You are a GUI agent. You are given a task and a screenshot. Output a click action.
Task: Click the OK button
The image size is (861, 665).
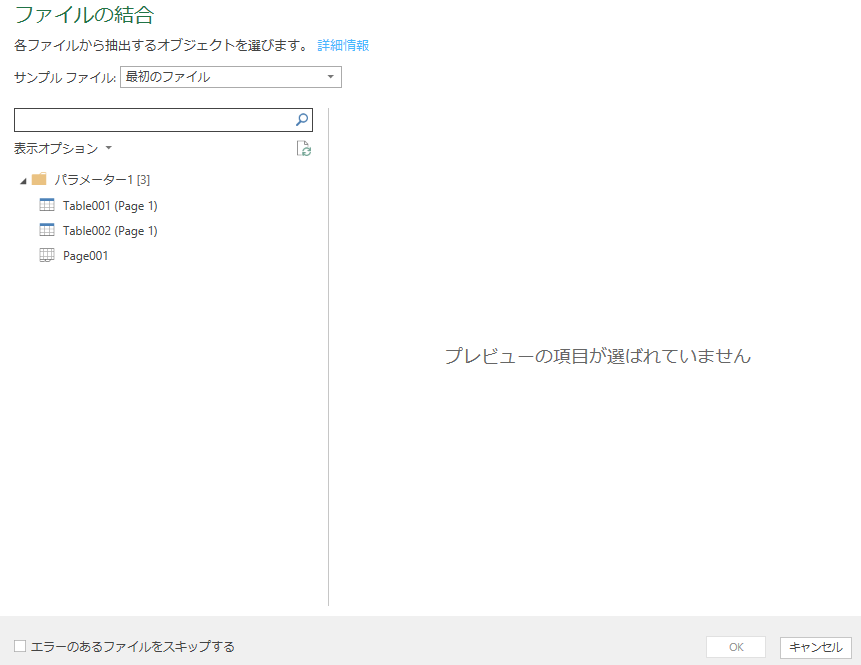pos(735,647)
